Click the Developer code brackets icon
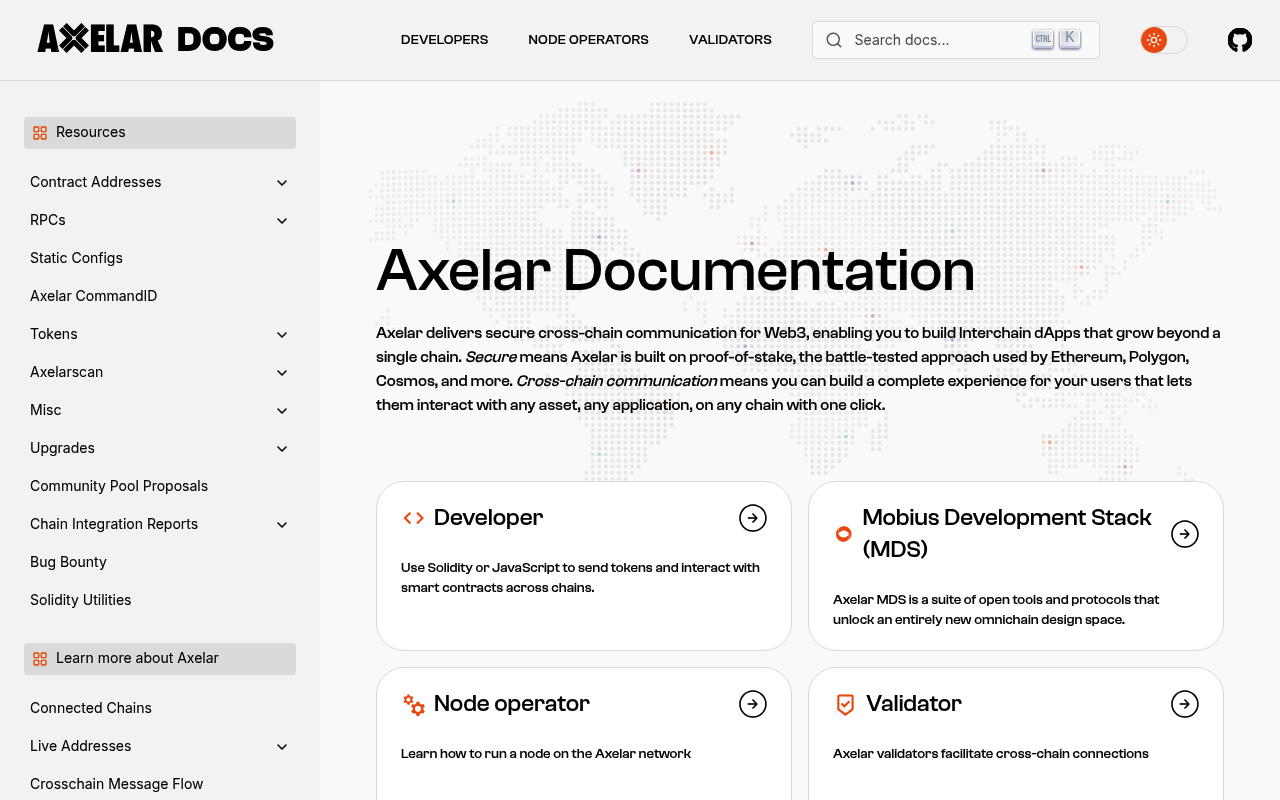The width and height of the screenshot is (1280, 800). pos(413,518)
